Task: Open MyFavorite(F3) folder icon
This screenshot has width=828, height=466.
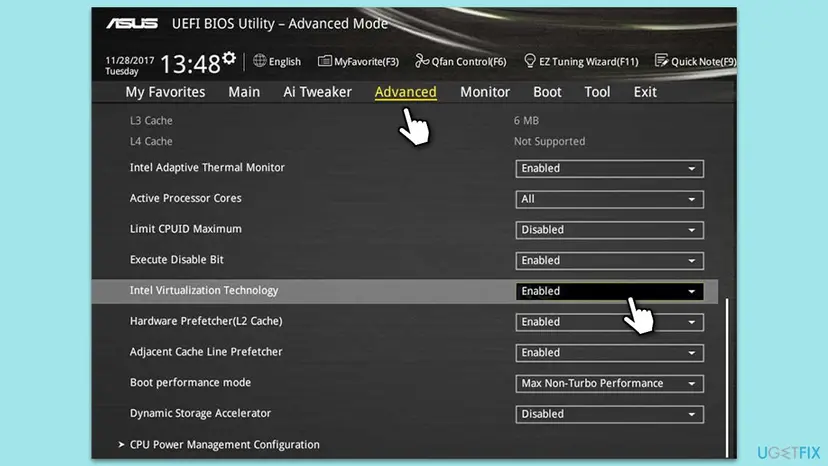Action: (324, 61)
